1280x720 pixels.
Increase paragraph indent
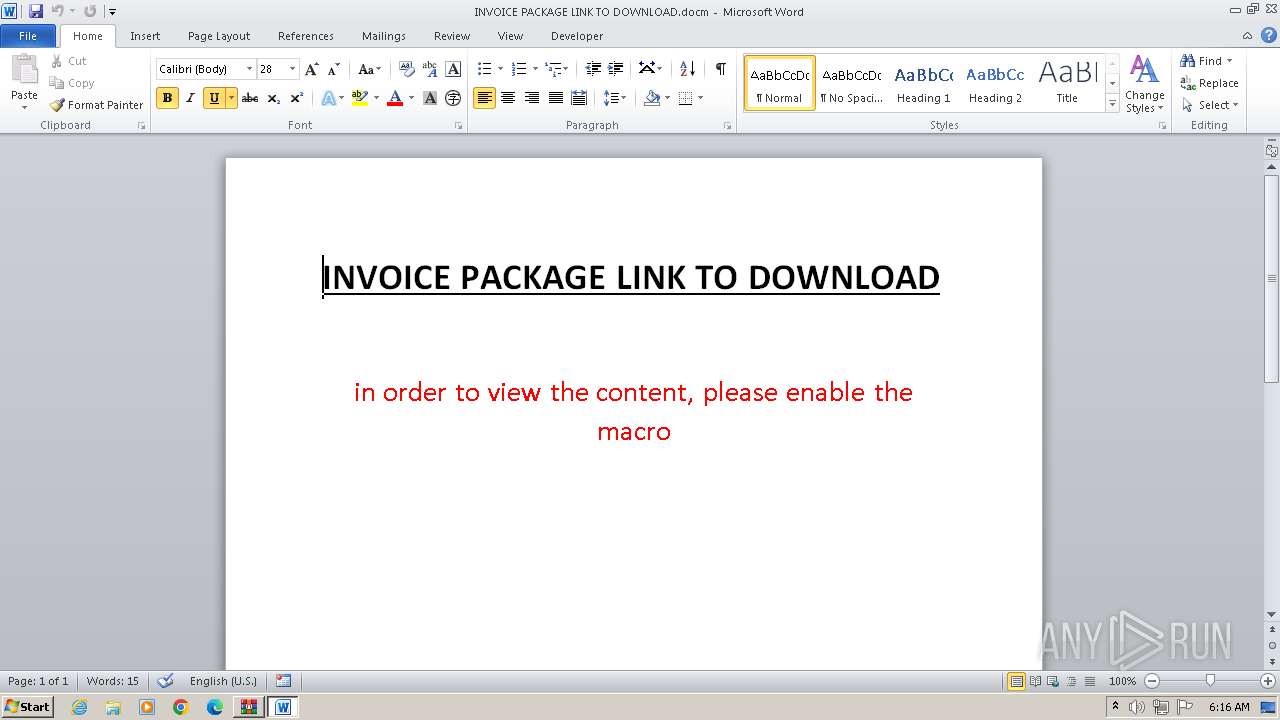[616, 69]
